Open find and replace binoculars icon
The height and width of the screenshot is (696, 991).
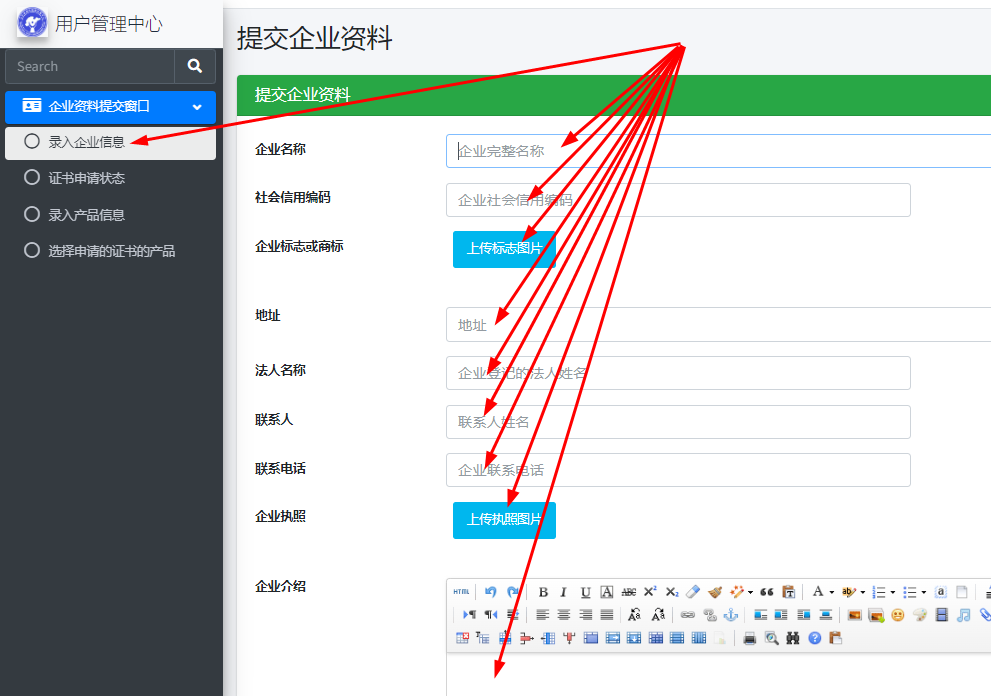tap(793, 638)
